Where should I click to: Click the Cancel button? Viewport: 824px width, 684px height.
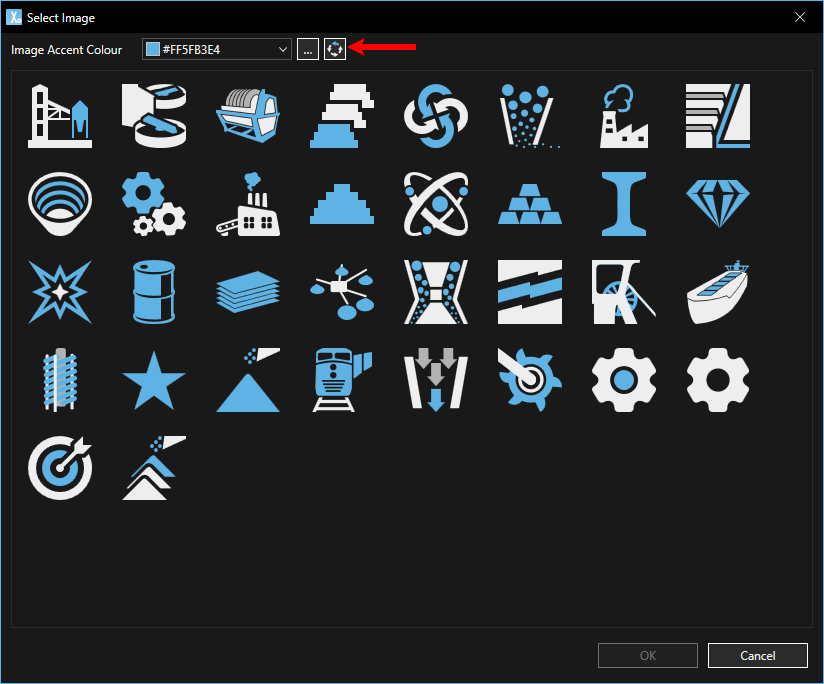(758, 656)
